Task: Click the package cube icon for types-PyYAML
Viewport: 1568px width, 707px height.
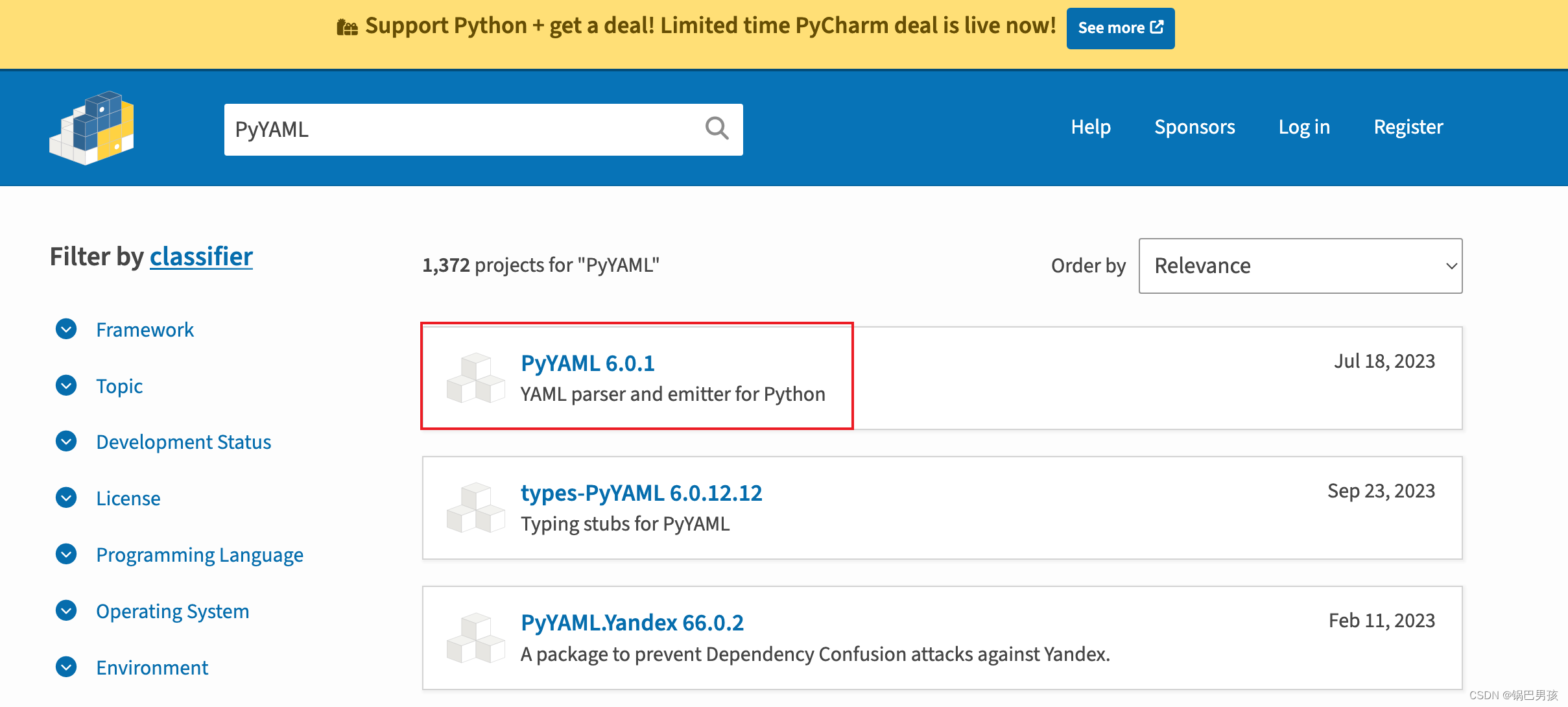Action: coord(475,508)
